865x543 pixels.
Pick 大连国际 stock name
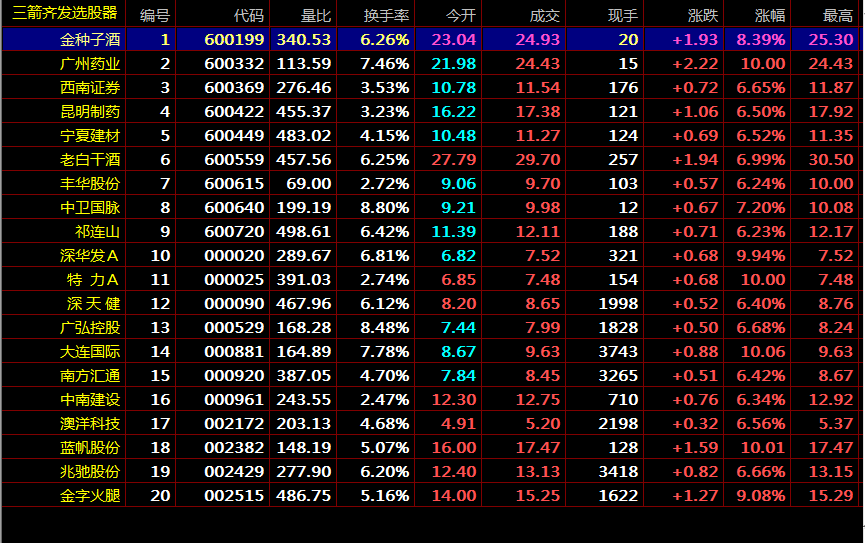point(90,352)
